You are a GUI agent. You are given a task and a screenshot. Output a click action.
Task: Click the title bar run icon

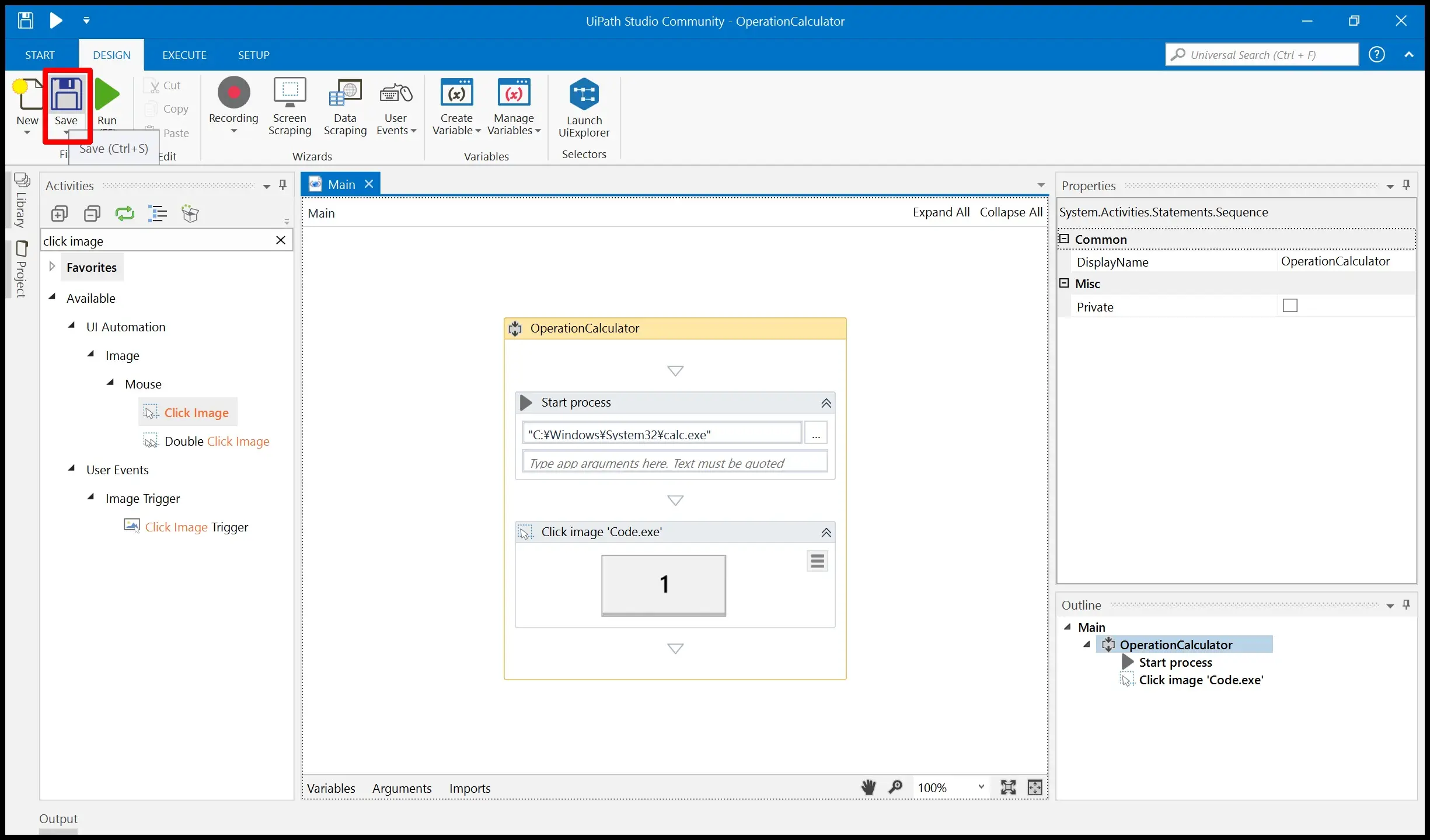[x=56, y=20]
